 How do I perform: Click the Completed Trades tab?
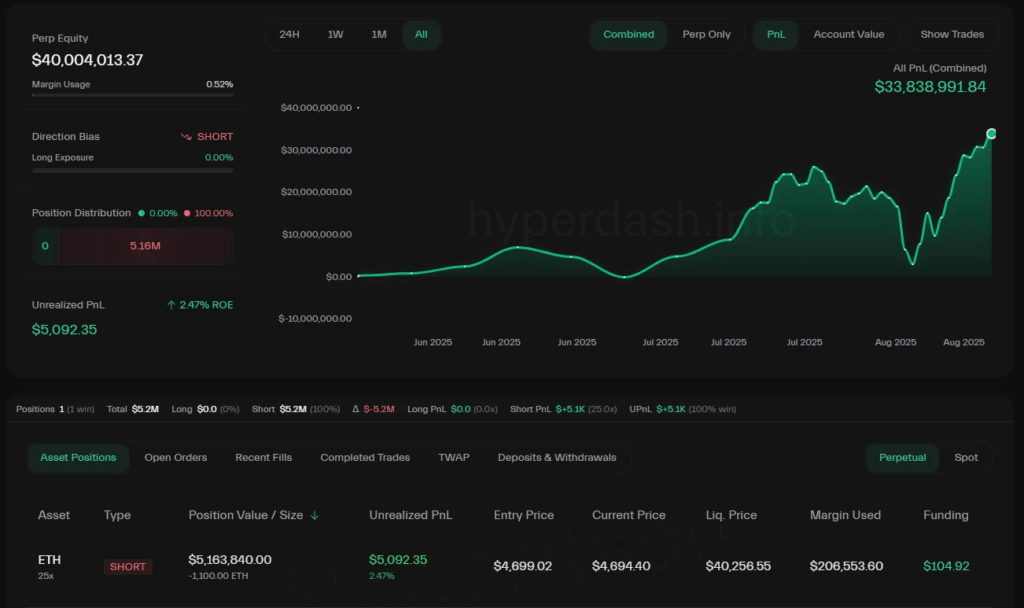(x=365, y=458)
